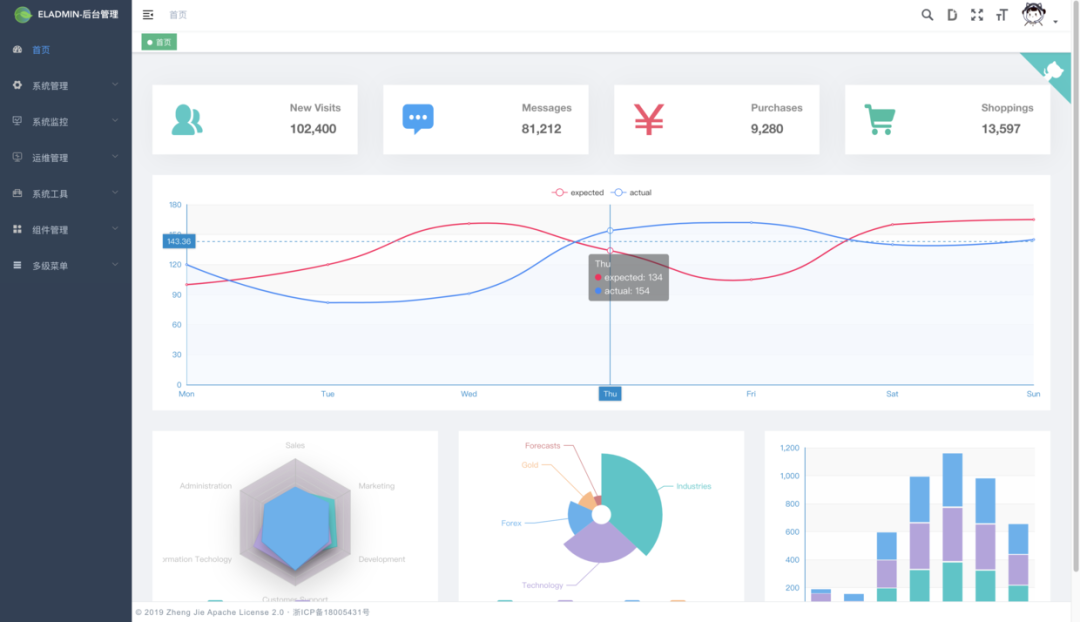Screen dimensions: 1080x622
Task: Collapse sidebar with the hamburger icon
Action: 148,15
